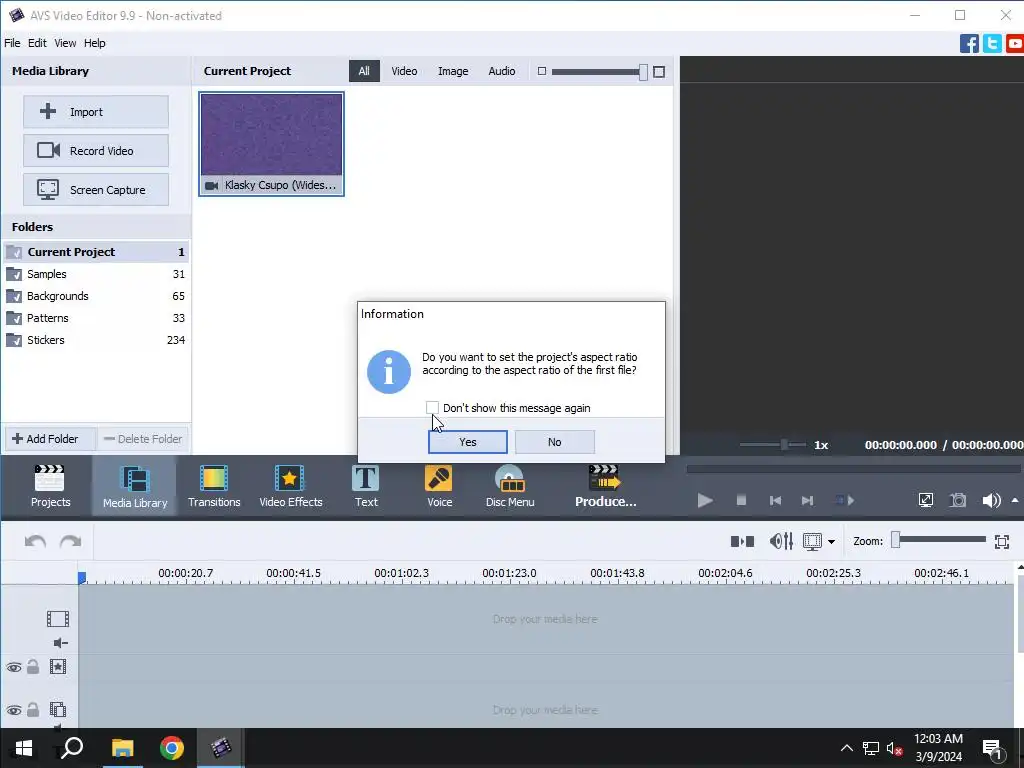Image resolution: width=1024 pixels, height=768 pixels.
Task: Click the large thumbnails icon
Action: 659,72
